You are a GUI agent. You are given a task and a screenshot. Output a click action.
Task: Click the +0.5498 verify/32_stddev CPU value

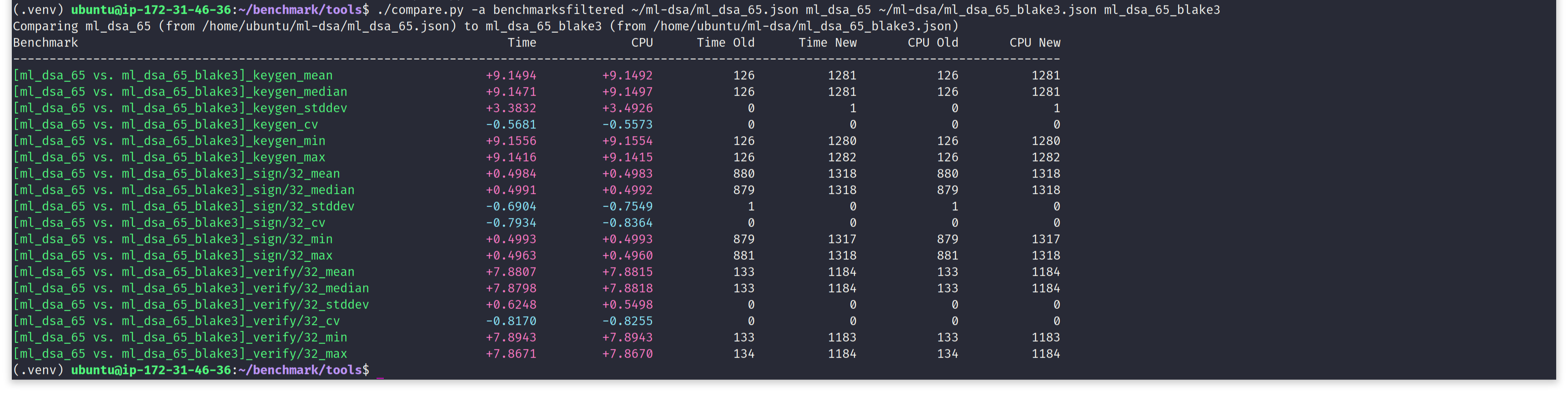click(x=627, y=305)
